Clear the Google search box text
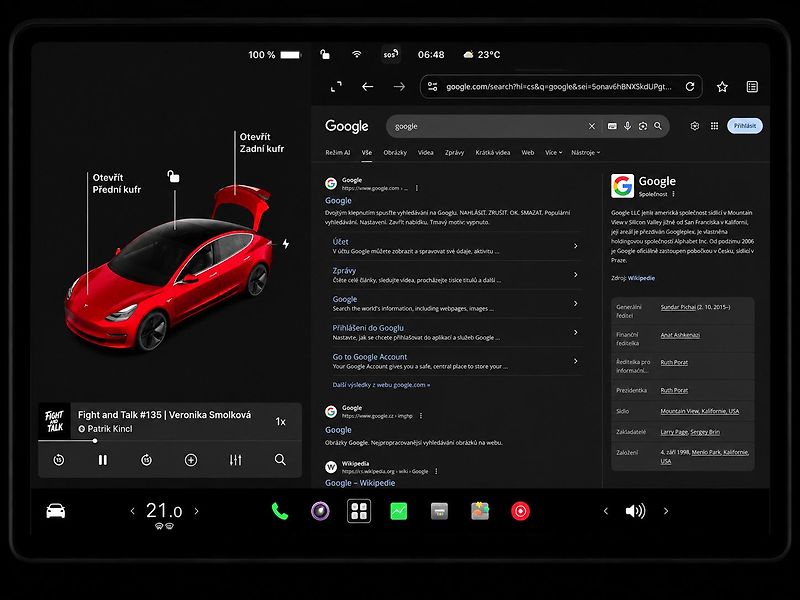Viewport: 800px width, 600px height. pyautogui.click(x=592, y=126)
